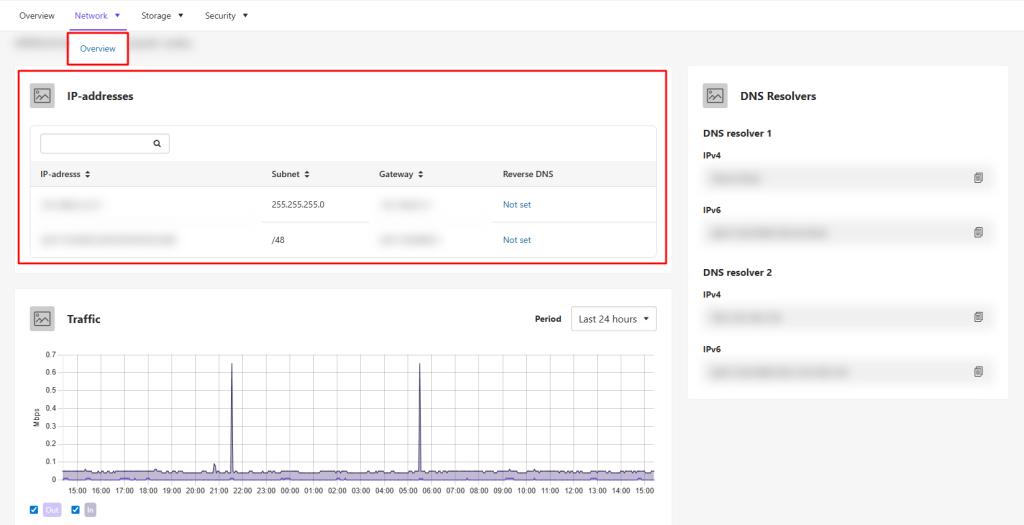1024x525 pixels.
Task: Click the search magnifier icon in IP-addresses
Action: click(x=157, y=144)
